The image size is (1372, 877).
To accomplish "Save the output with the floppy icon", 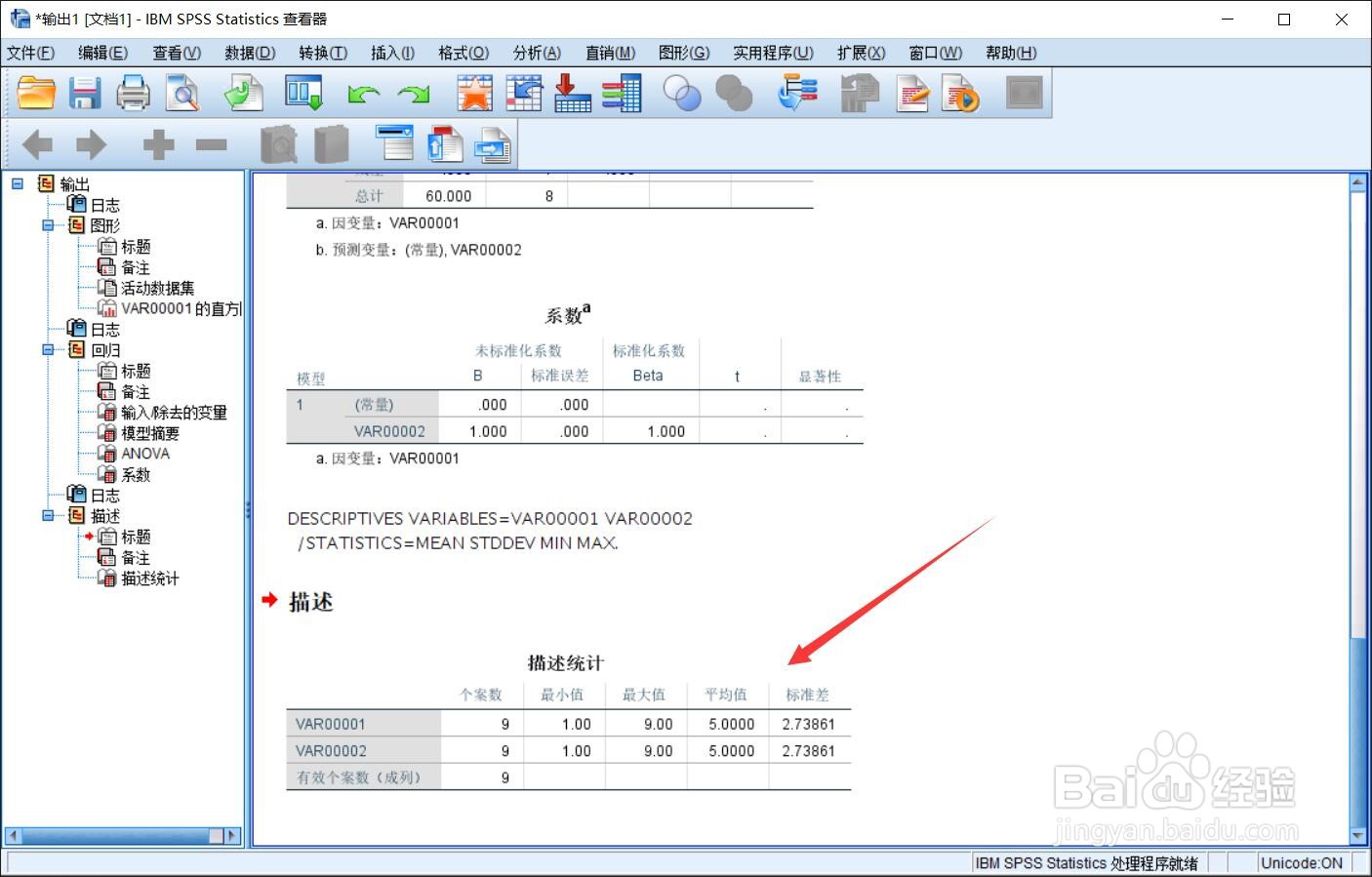I will pyautogui.click(x=85, y=94).
